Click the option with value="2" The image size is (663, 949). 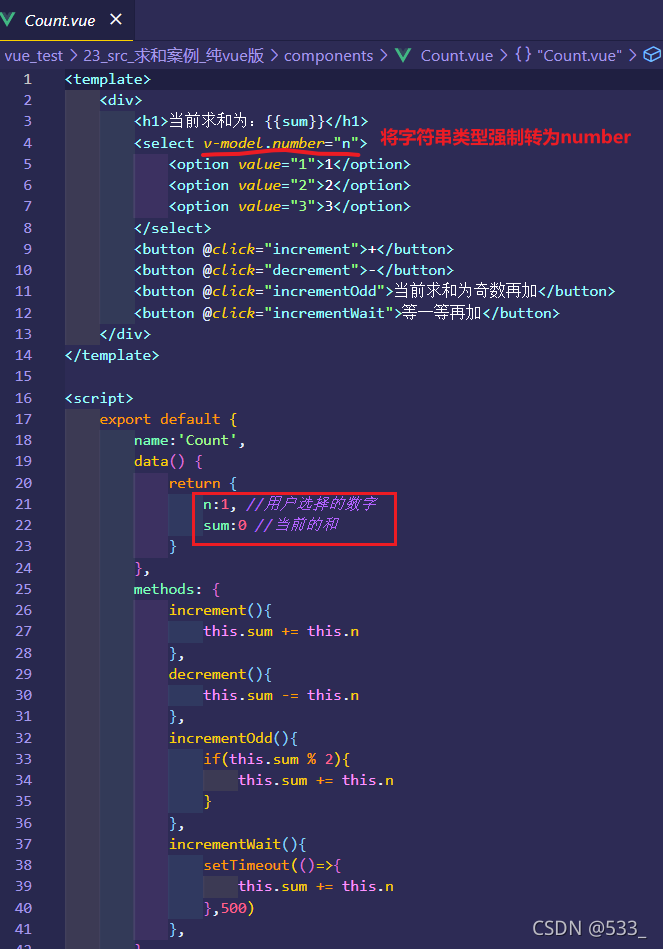click(x=289, y=186)
